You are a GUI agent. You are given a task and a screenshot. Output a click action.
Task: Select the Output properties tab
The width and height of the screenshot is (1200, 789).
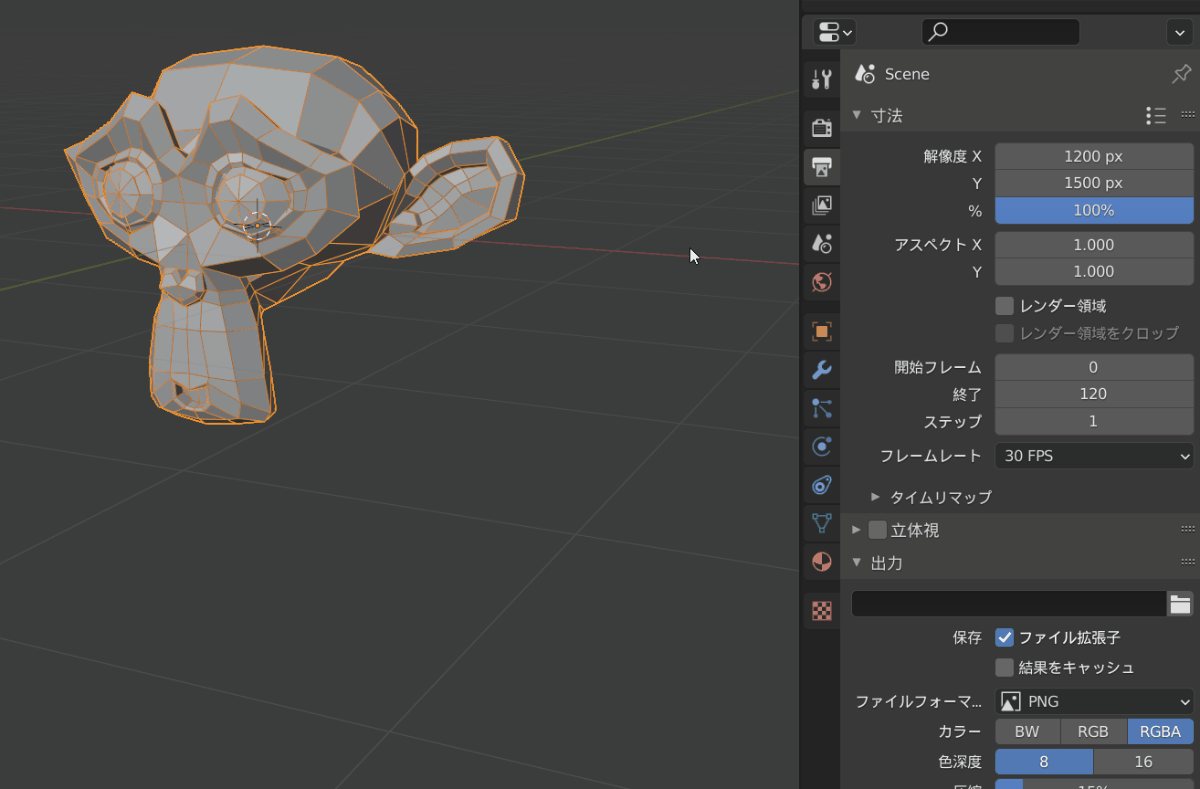coord(822,166)
